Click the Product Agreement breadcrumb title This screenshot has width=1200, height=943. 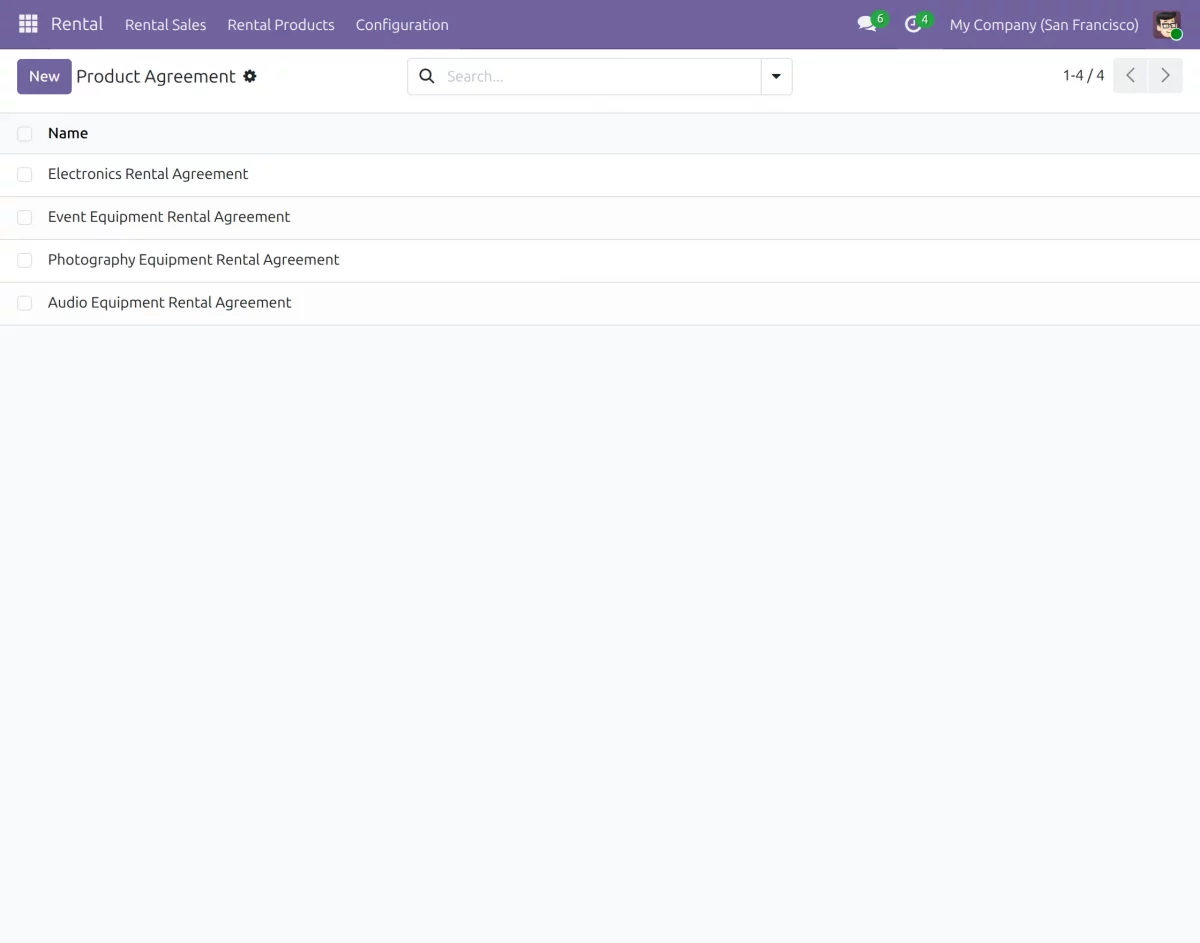(x=156, y=76)
